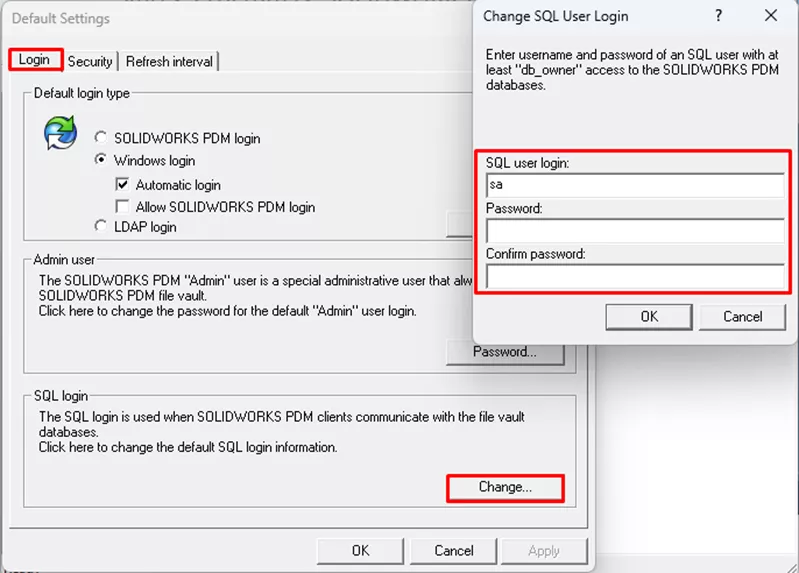Enable Allow SOLIDWORKS PDM login checkbox
The height and width of the screenshot is (573, 799).
pos(122,206)
